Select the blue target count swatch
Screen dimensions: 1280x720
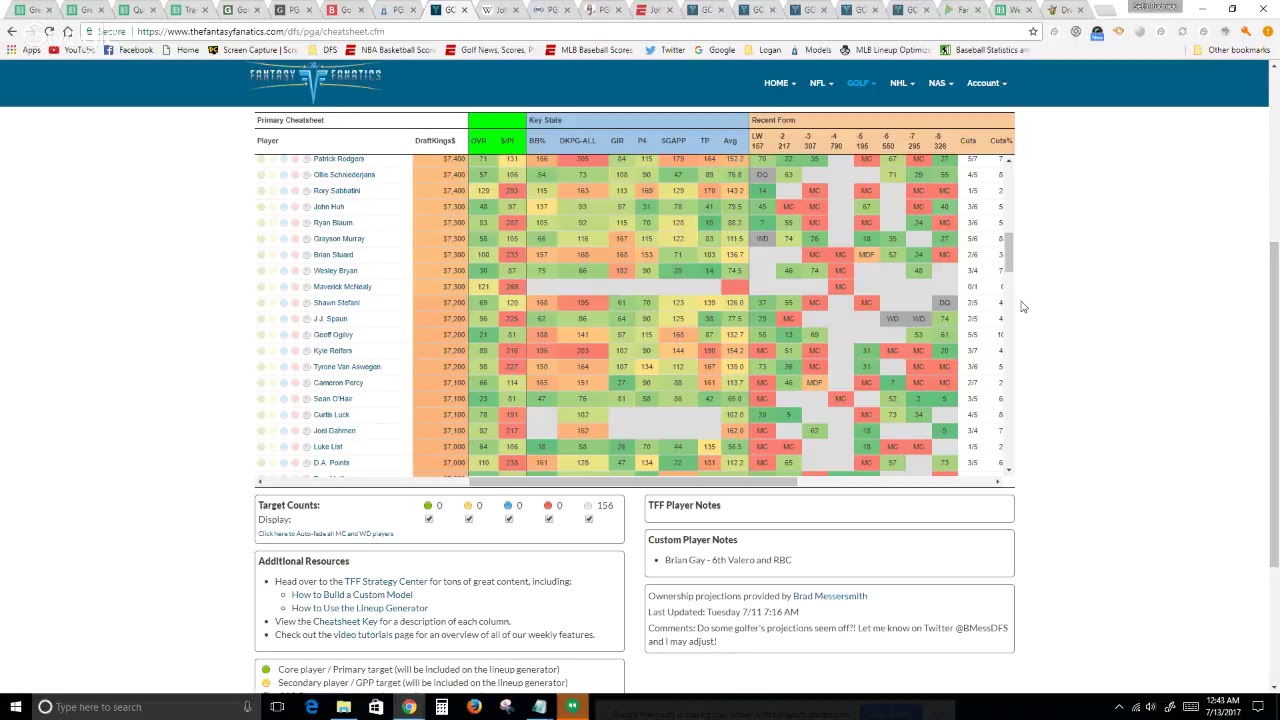click(508, 506)
